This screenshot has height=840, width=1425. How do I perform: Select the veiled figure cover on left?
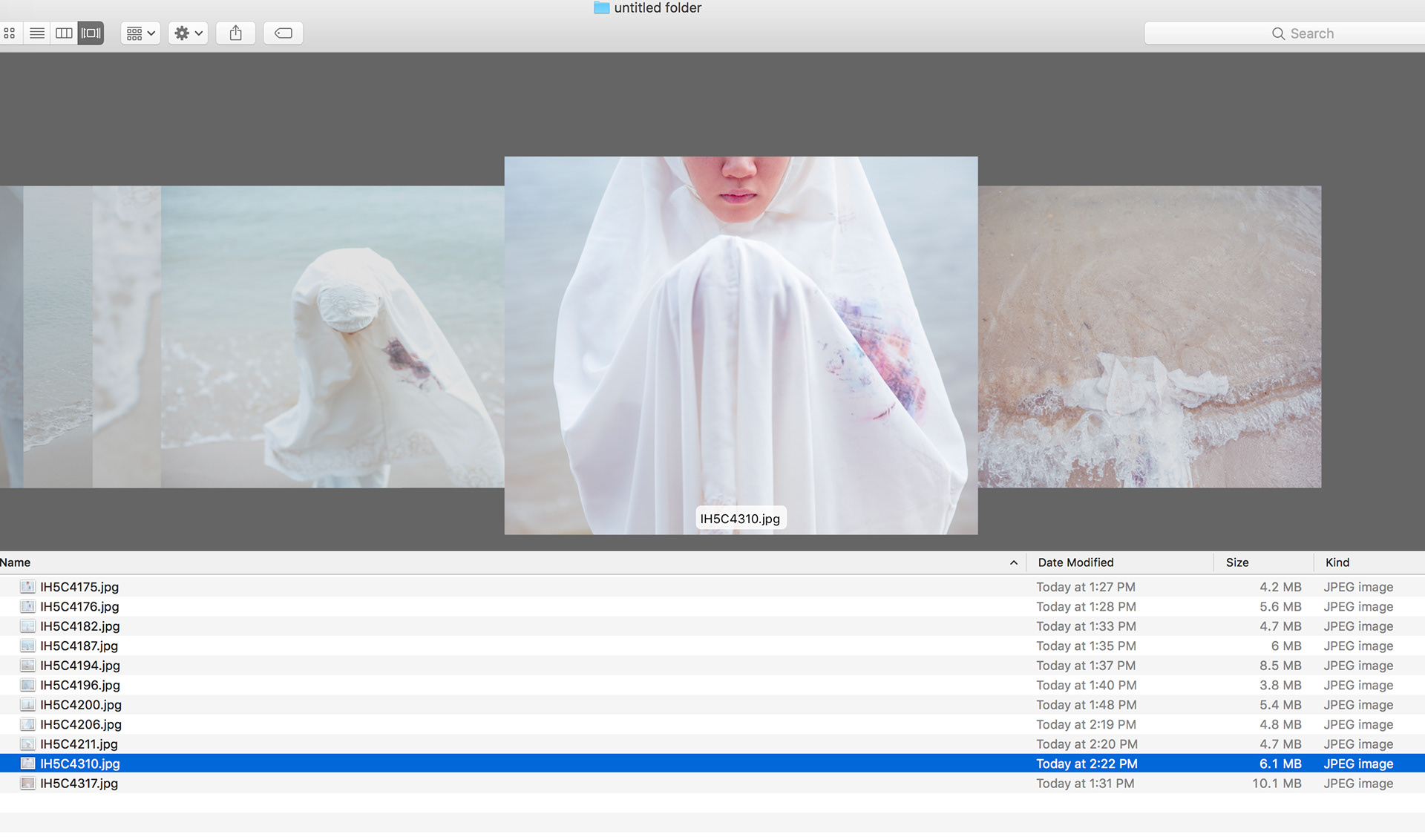tap(332, 337)
